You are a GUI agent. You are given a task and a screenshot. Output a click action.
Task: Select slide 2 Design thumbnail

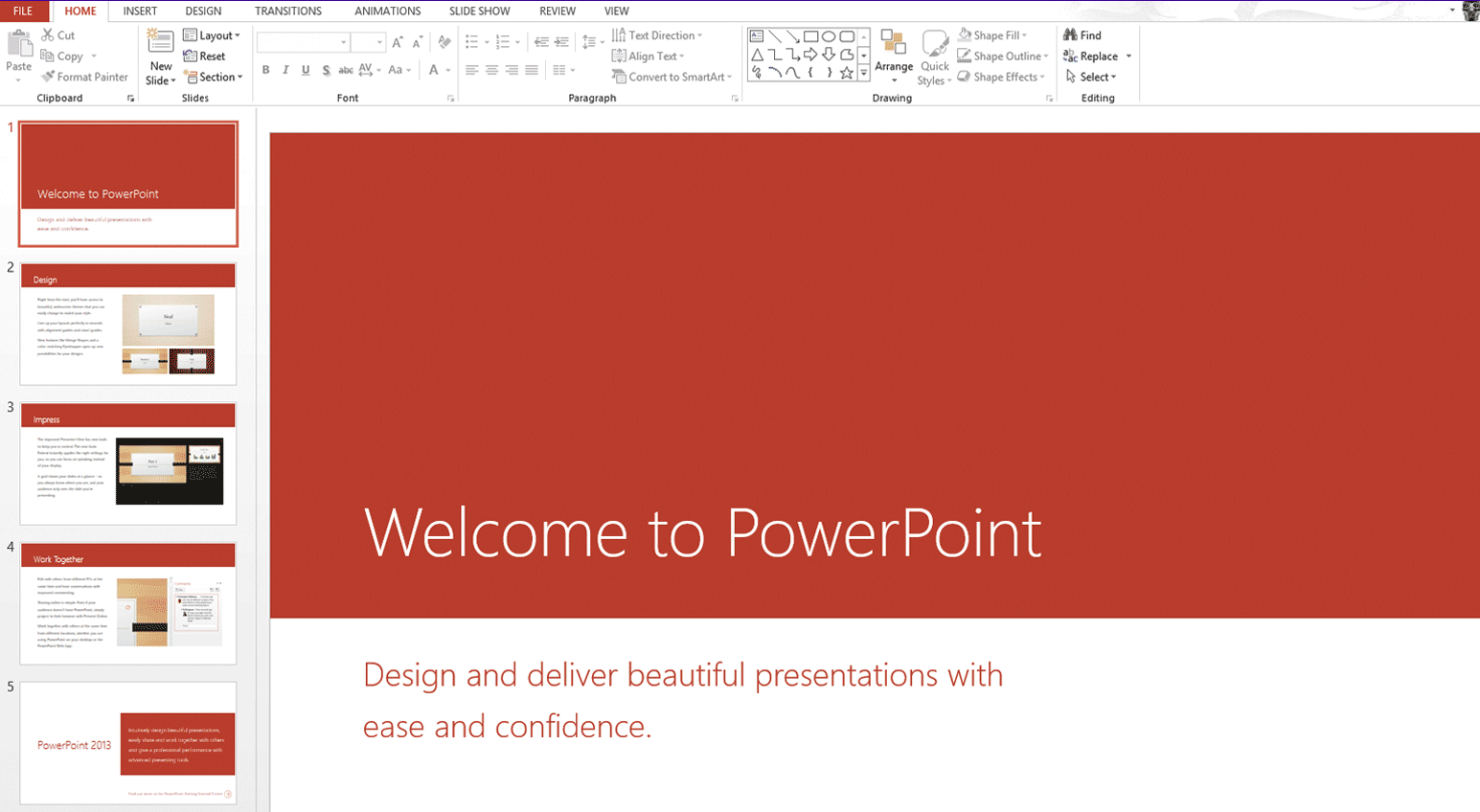pyautogui.click(x=128, y=324)
